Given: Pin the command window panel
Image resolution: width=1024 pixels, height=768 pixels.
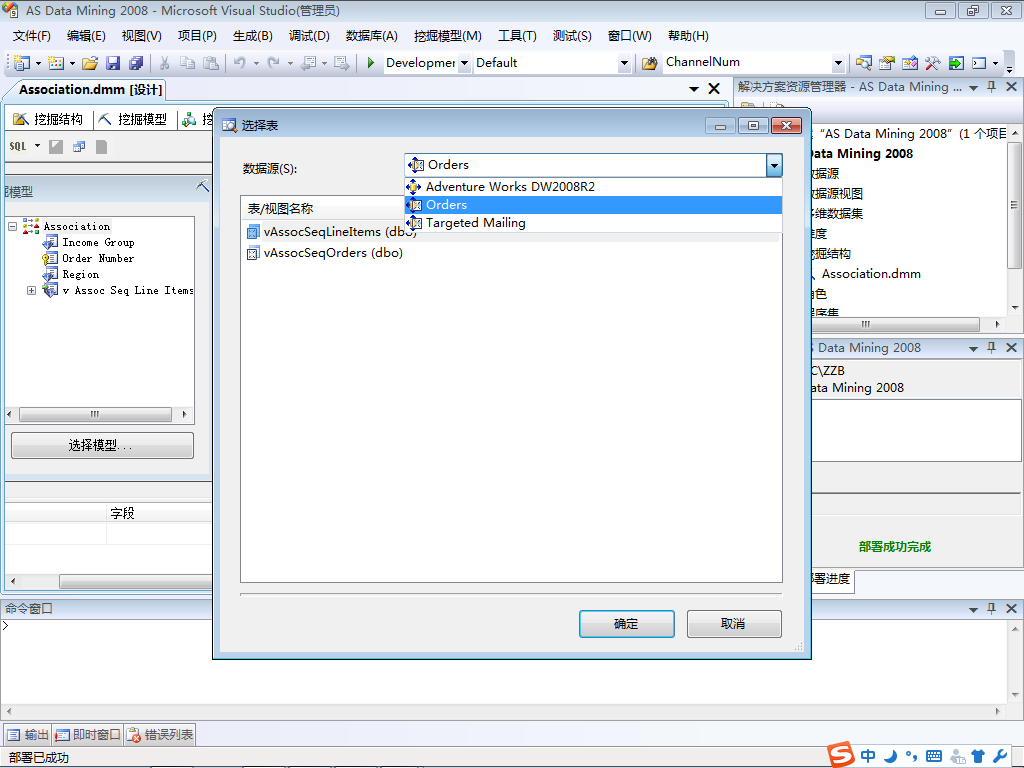Looking at the screenshot, I should pos(991,608).
